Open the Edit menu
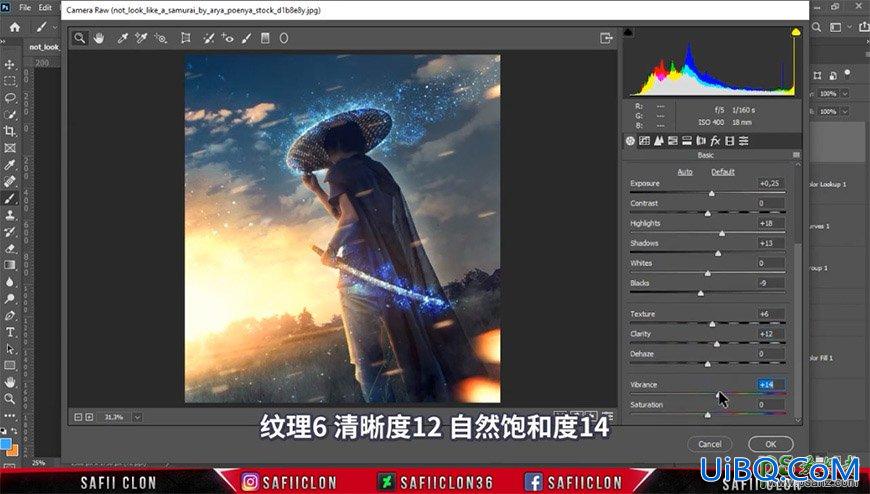The image size is (870, 494). point(45,8)
